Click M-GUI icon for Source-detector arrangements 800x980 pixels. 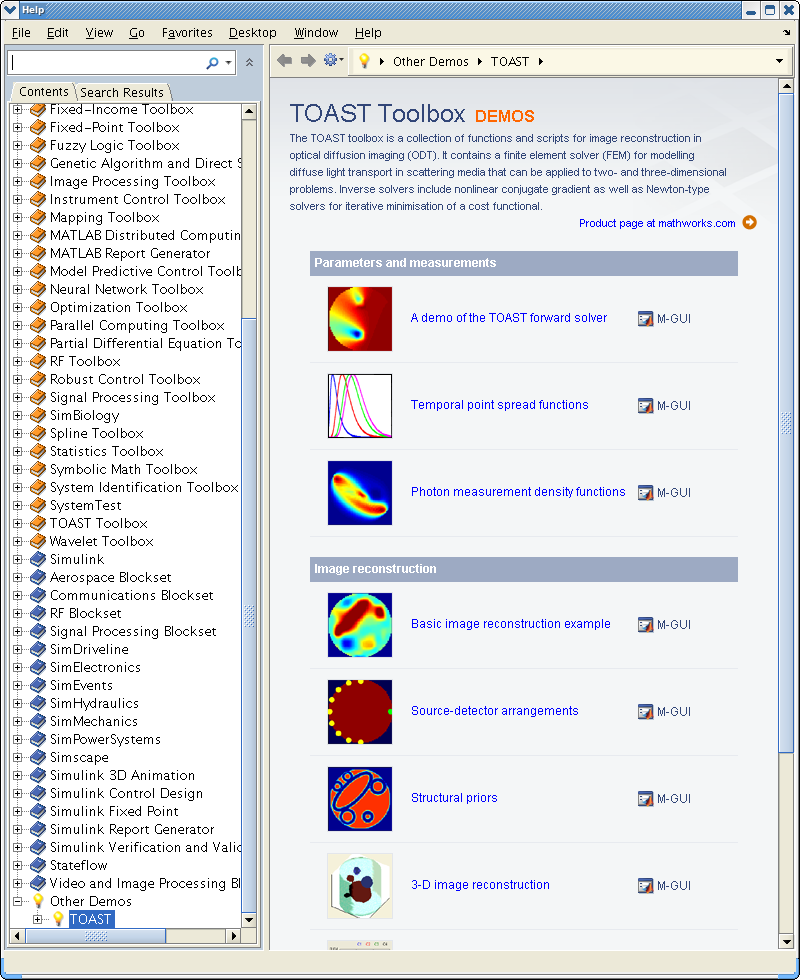pyautogui.click(x=645, y=711)
